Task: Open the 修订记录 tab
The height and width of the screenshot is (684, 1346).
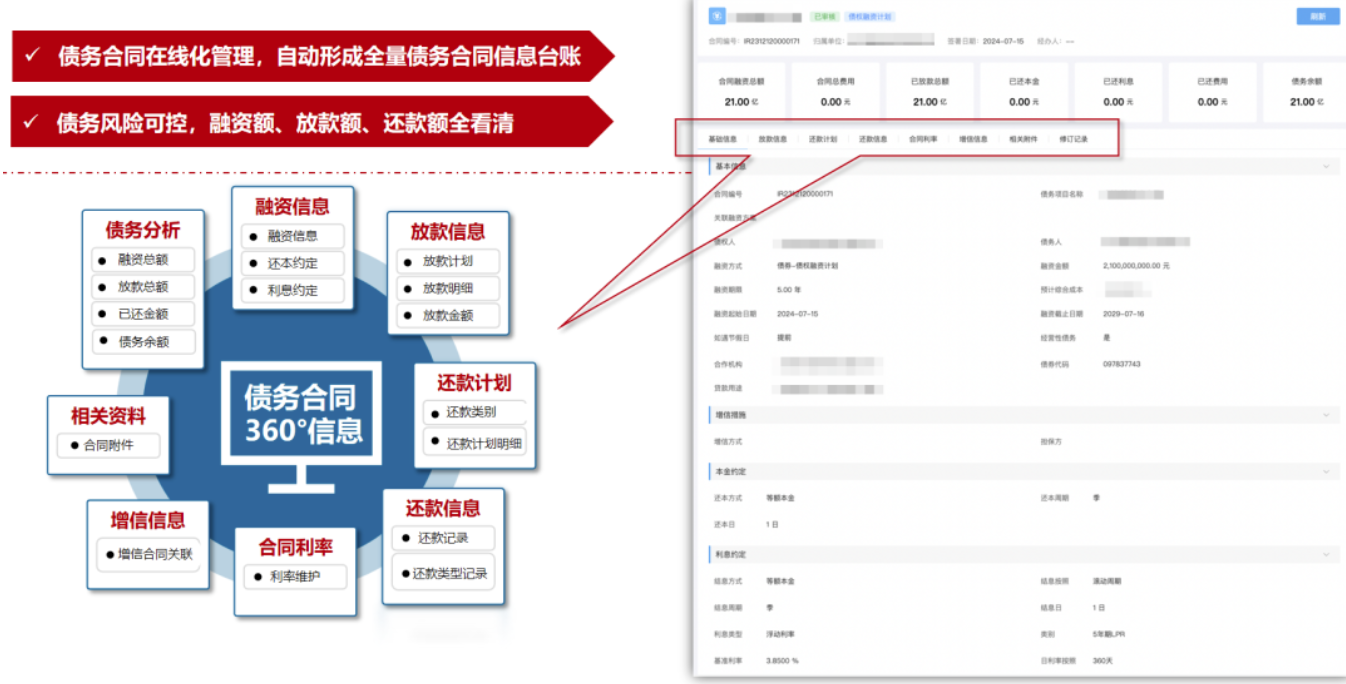Action: [x=1074, y=139]
